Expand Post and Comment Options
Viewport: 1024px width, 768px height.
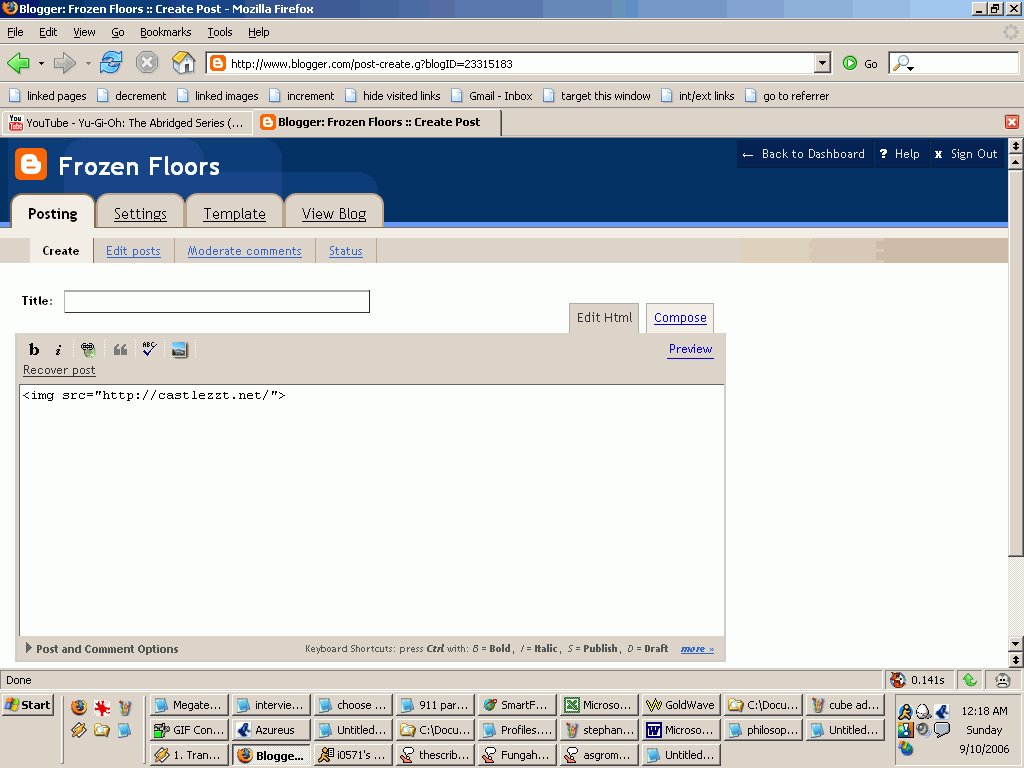tap(100, 649)
